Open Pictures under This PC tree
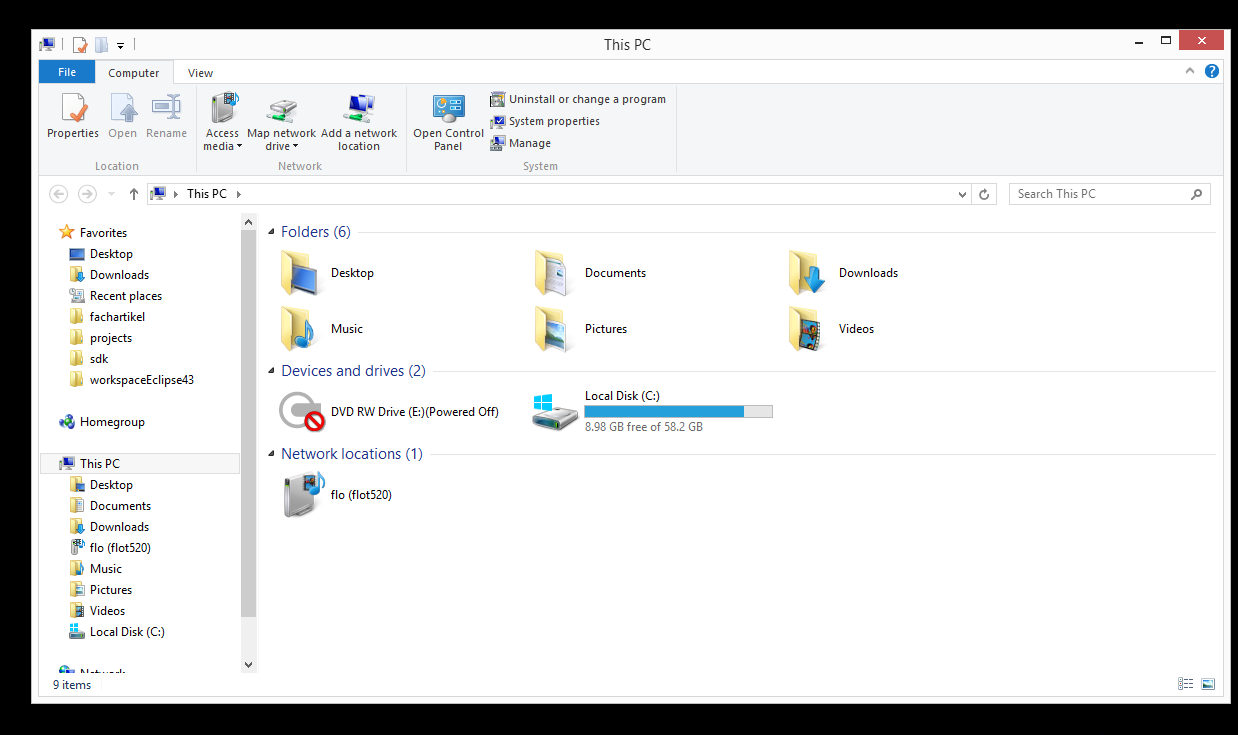The height and width of the screenshot is (735, 1238). point(101,590)
